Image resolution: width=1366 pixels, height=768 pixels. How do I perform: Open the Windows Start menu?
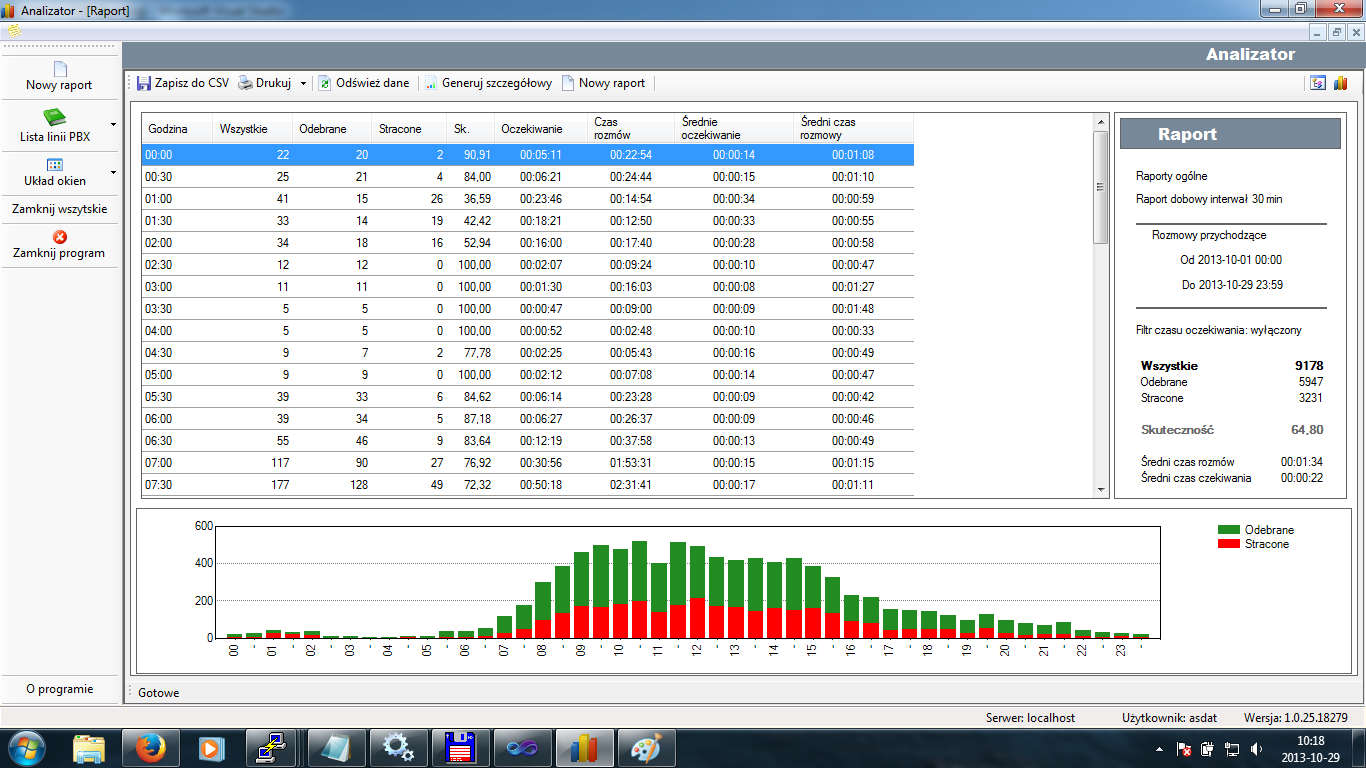(x=26, y=747)
